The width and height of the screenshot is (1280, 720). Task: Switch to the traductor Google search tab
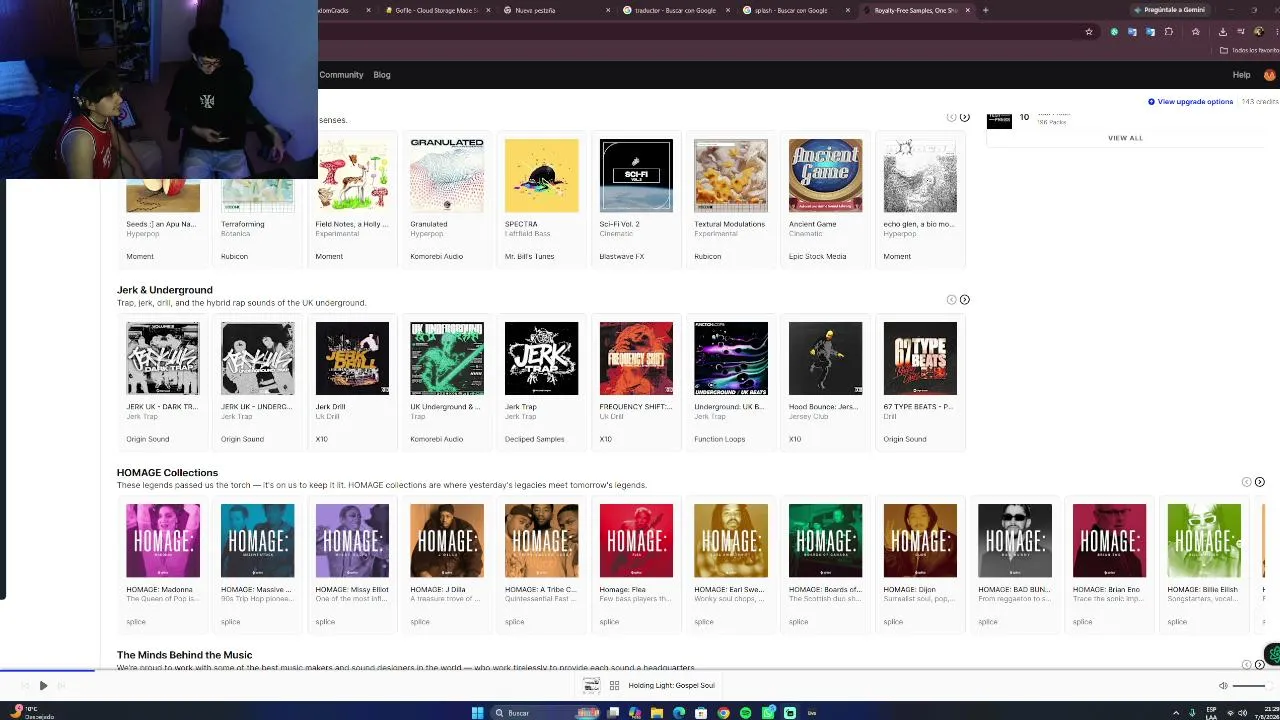[675, 10]
